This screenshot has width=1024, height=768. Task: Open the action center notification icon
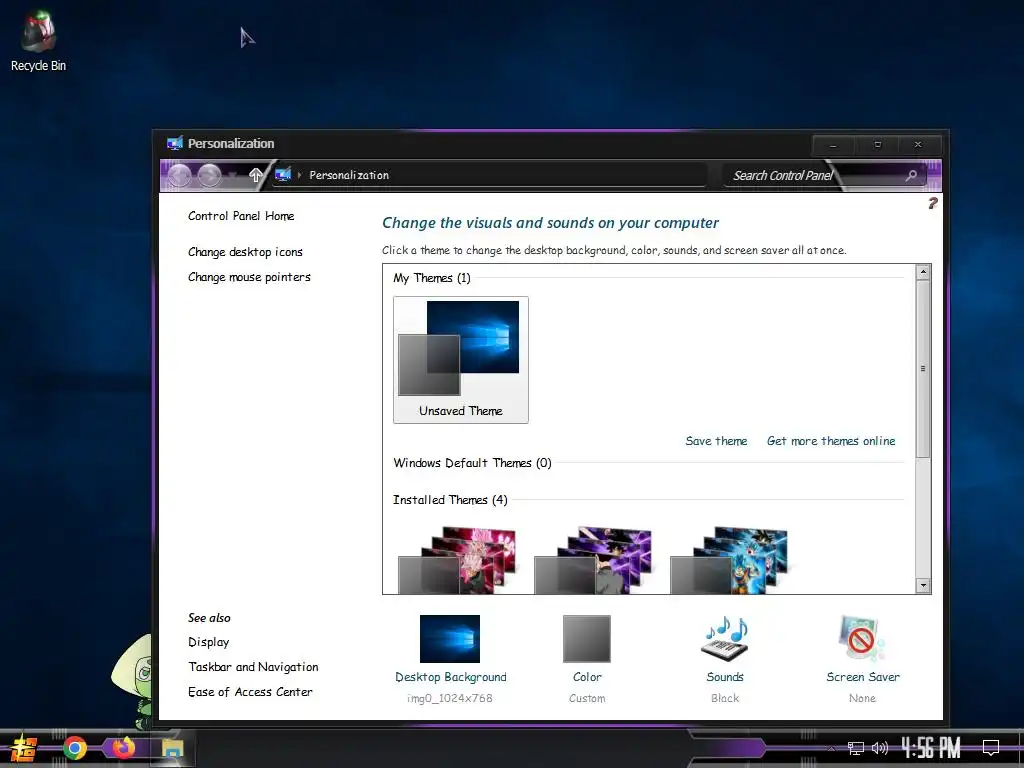point(991,748)
